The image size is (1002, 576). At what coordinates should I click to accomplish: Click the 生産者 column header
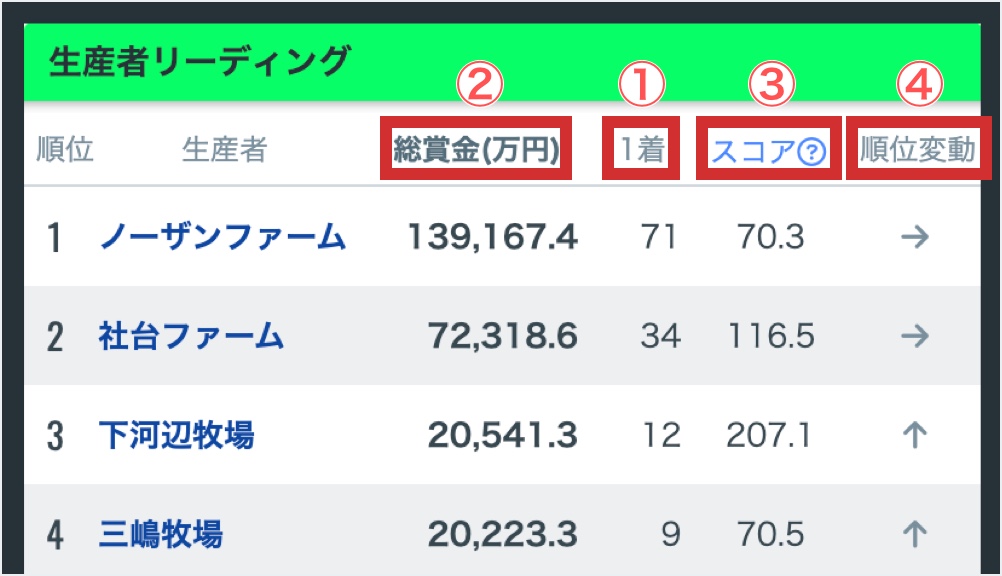pos(224,151)
